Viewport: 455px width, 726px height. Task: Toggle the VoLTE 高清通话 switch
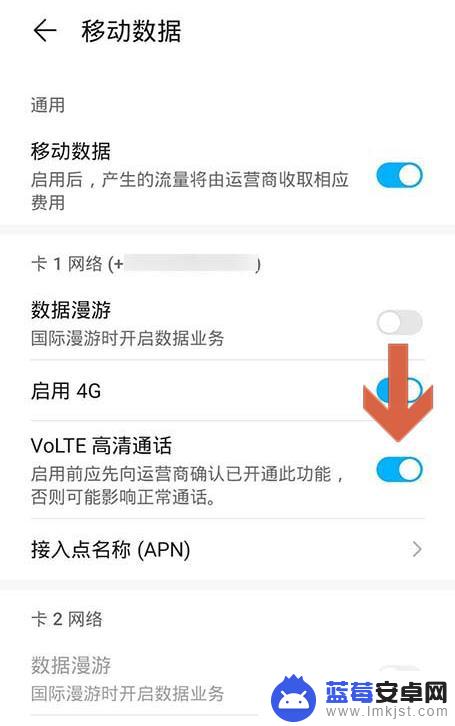pyautogui.click(x=399, y=470)
